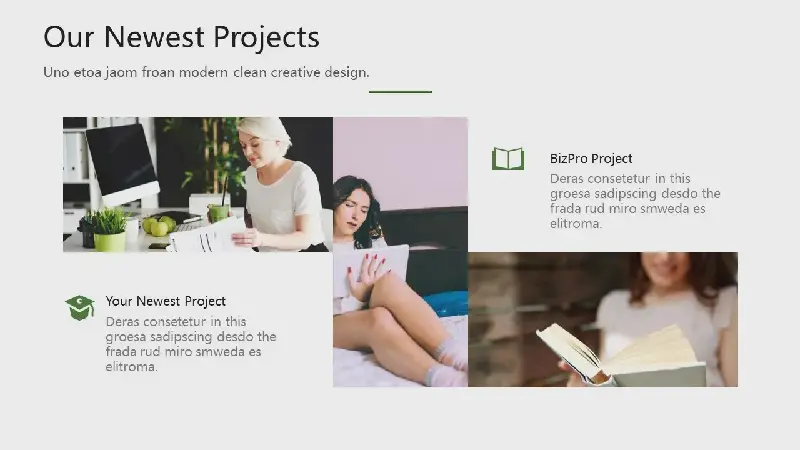
Task: Select the description paragraph under Your Newest Project
Action: point(191,344)
